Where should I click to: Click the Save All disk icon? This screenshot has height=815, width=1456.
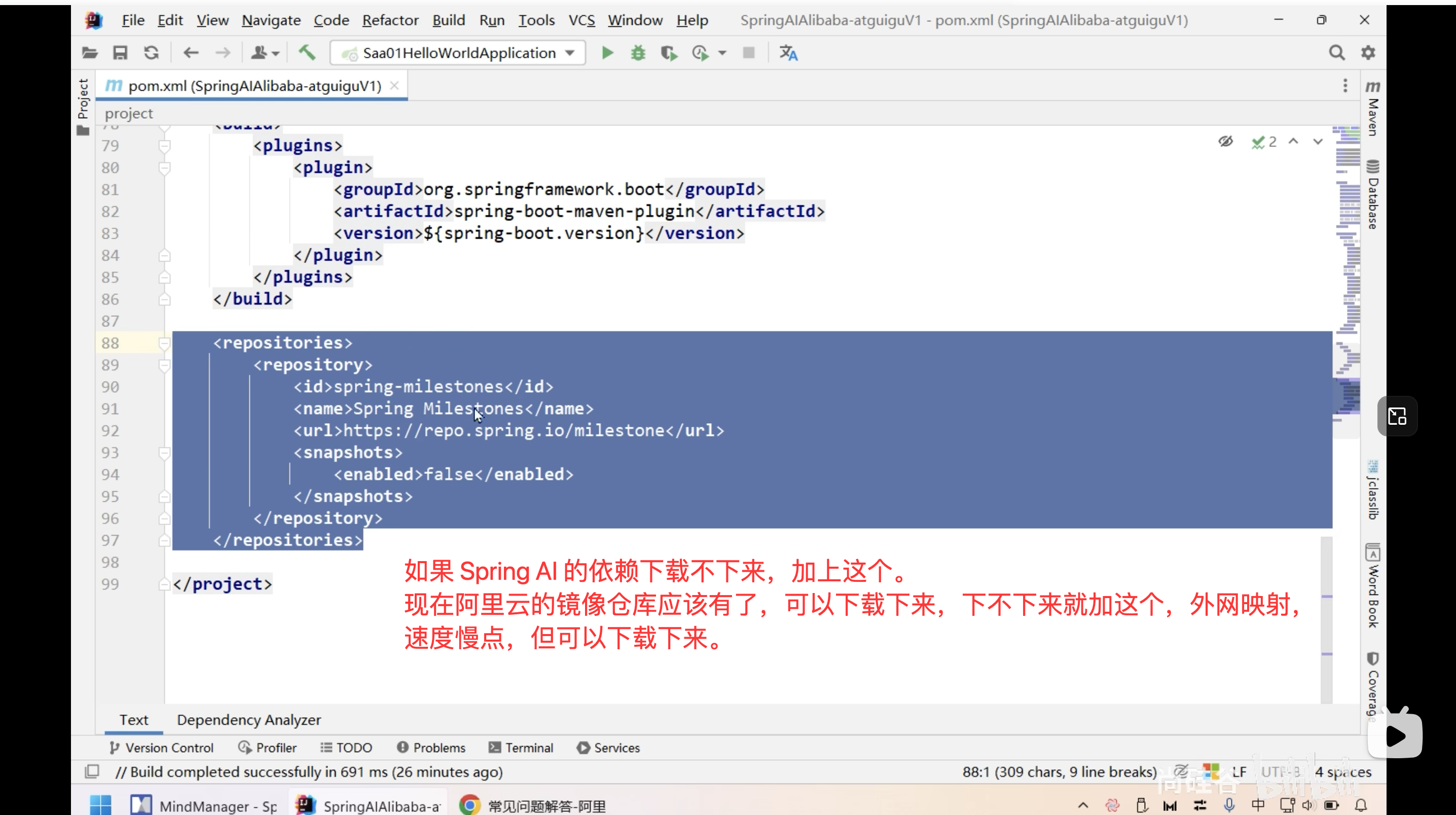pos(120,53)
